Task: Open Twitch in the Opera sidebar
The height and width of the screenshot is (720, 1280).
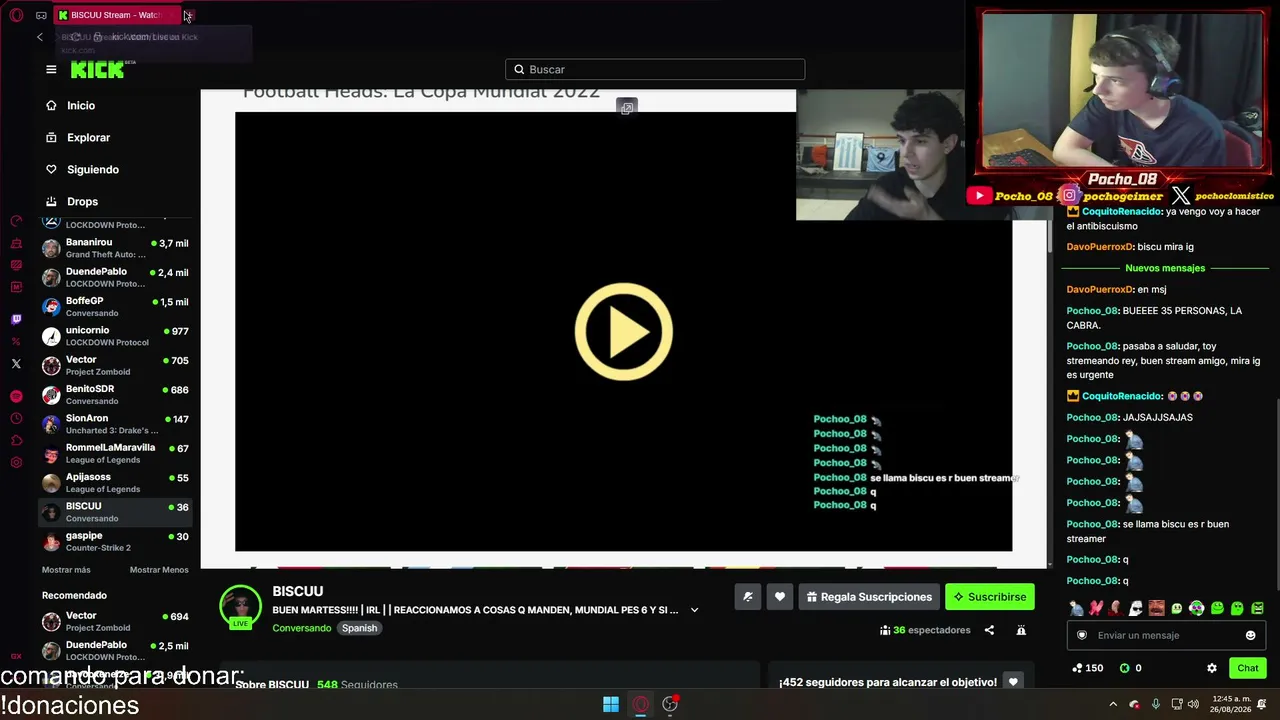Action: [16, 320]
